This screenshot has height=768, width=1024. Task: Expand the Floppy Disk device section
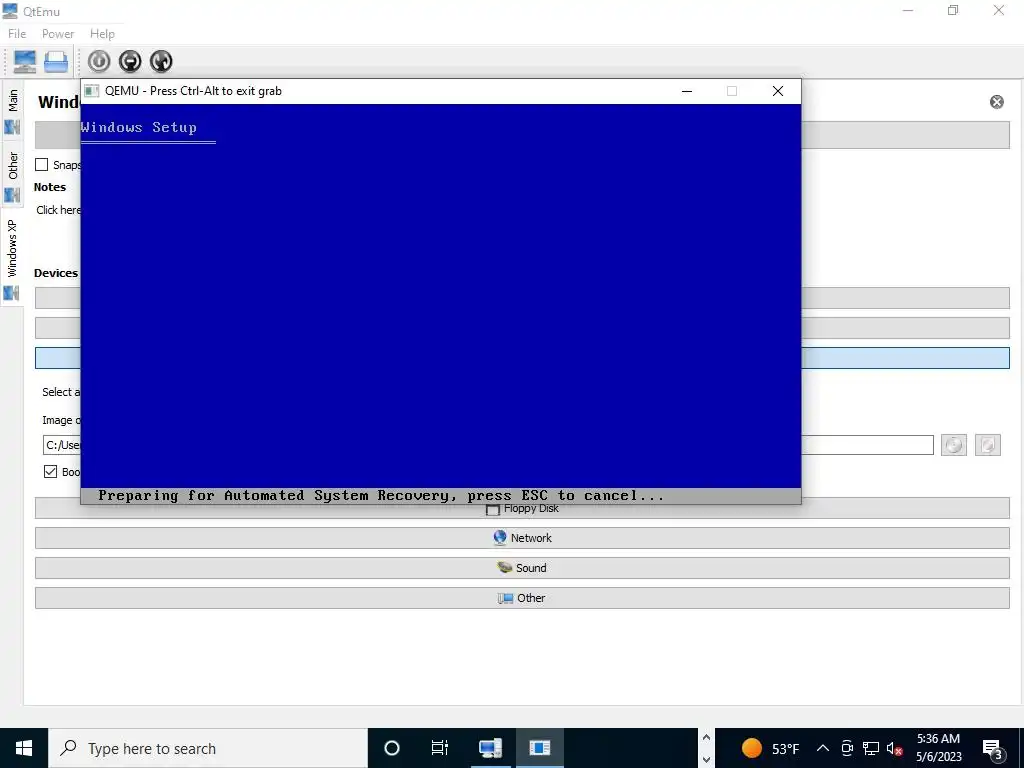522,509
